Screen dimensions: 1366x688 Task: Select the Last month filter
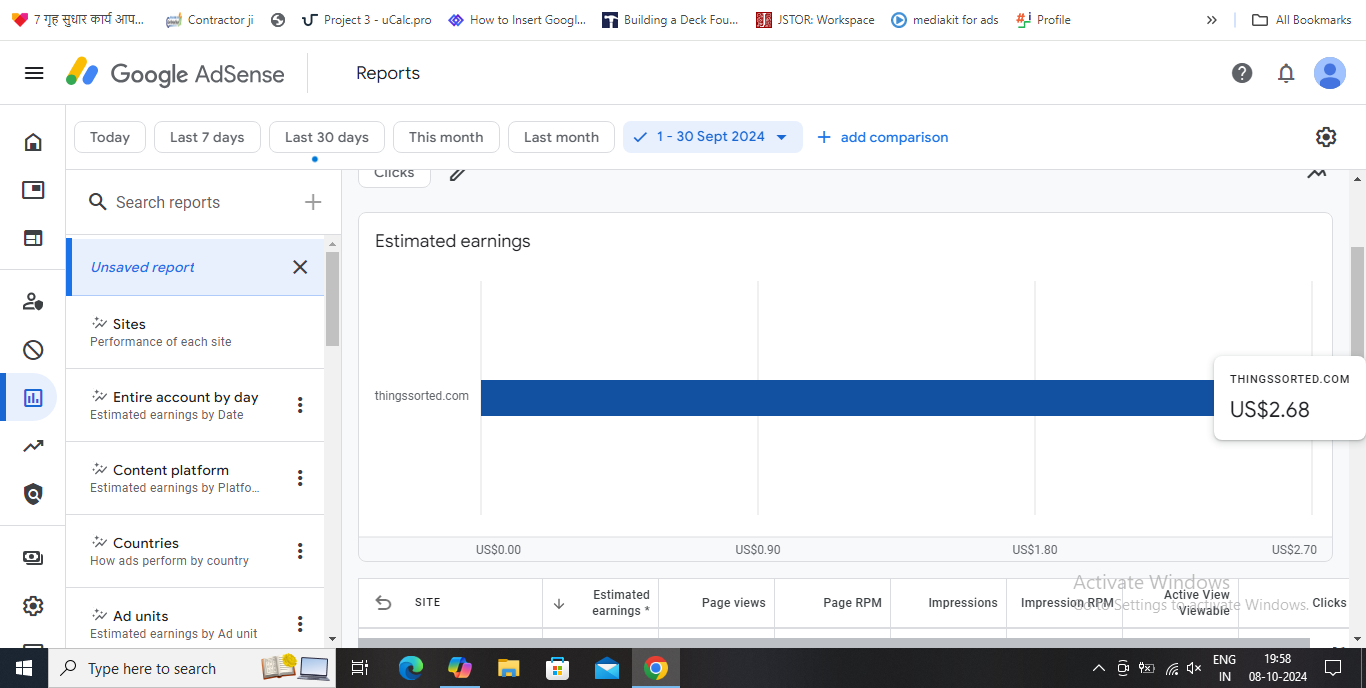click(x=561, y=137)
